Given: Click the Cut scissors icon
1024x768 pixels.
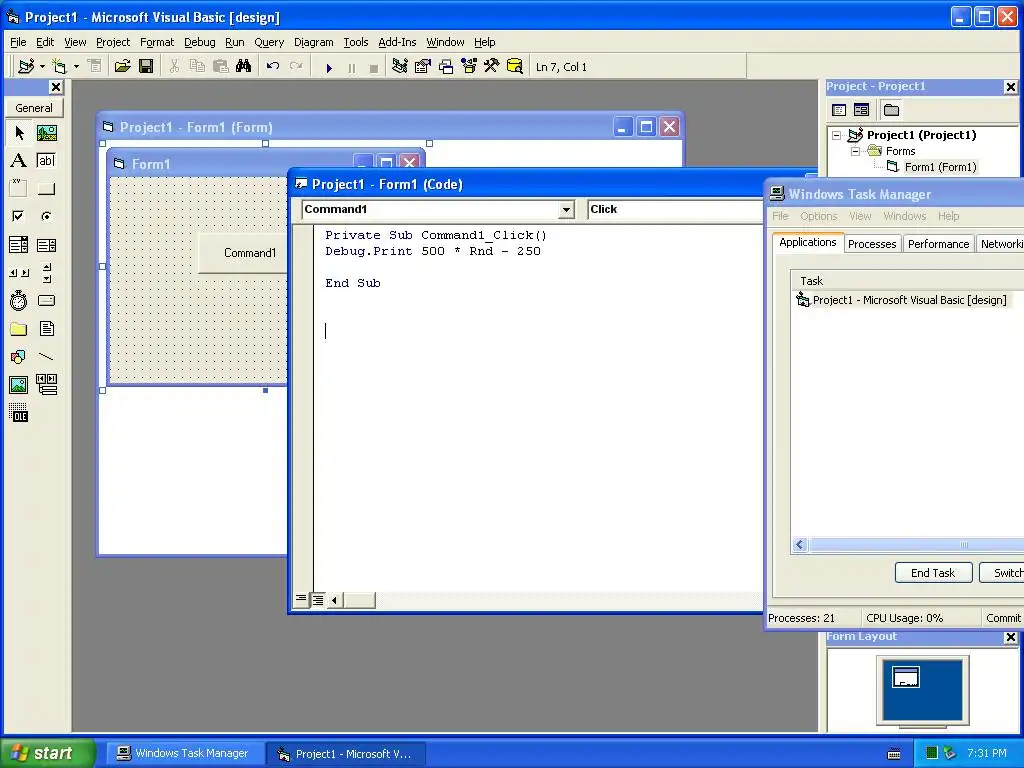Looking at the screenshot, I should click(x=174, y=67).
